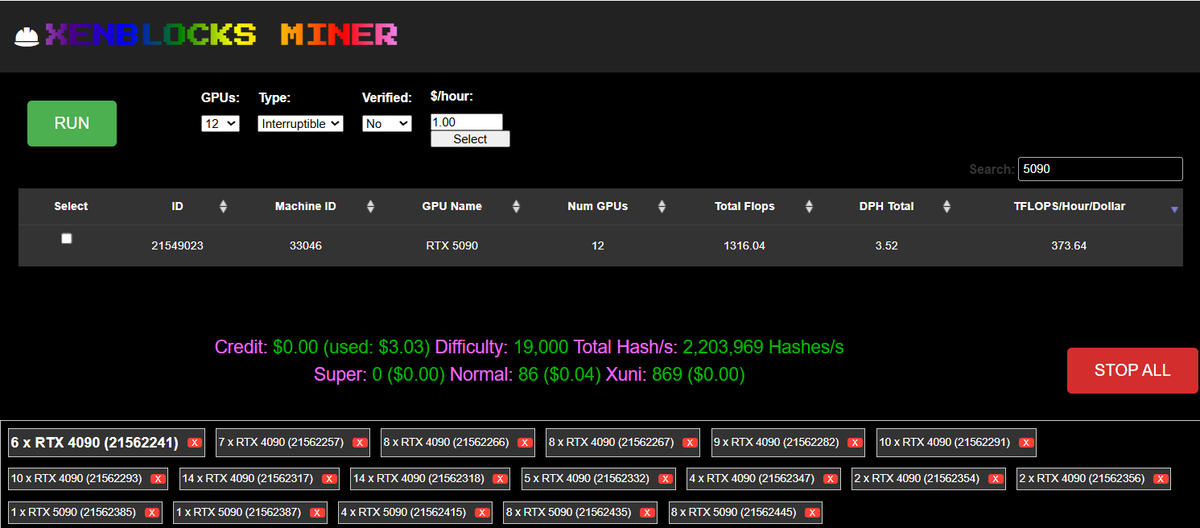Open the Type dropdown set to Interruptible
Screen dimensions: 1200x528
click(301, 123)
